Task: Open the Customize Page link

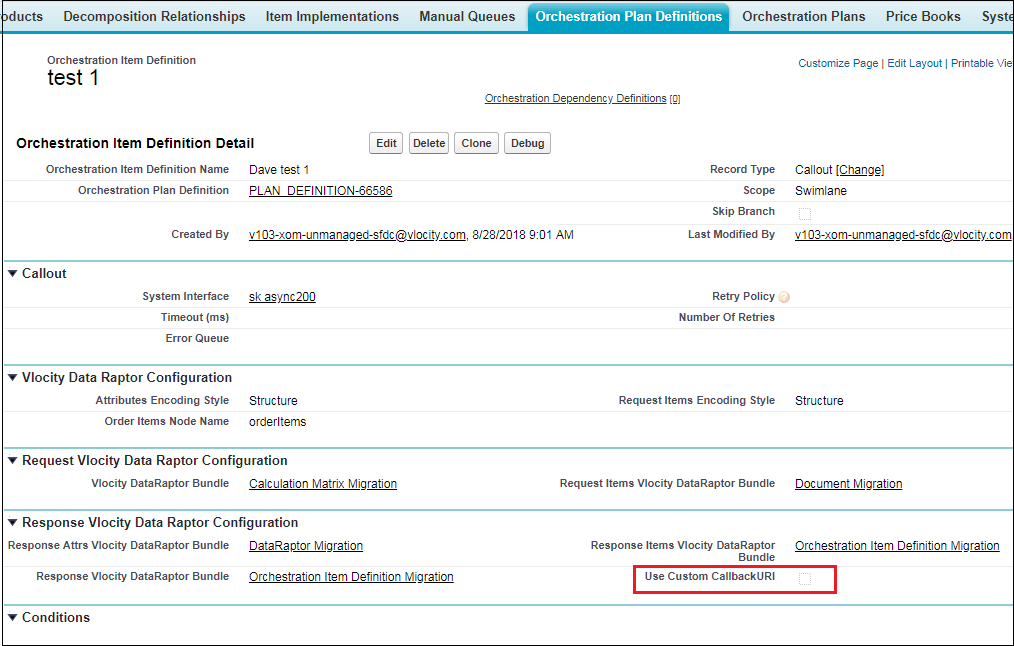Action: 837,63
